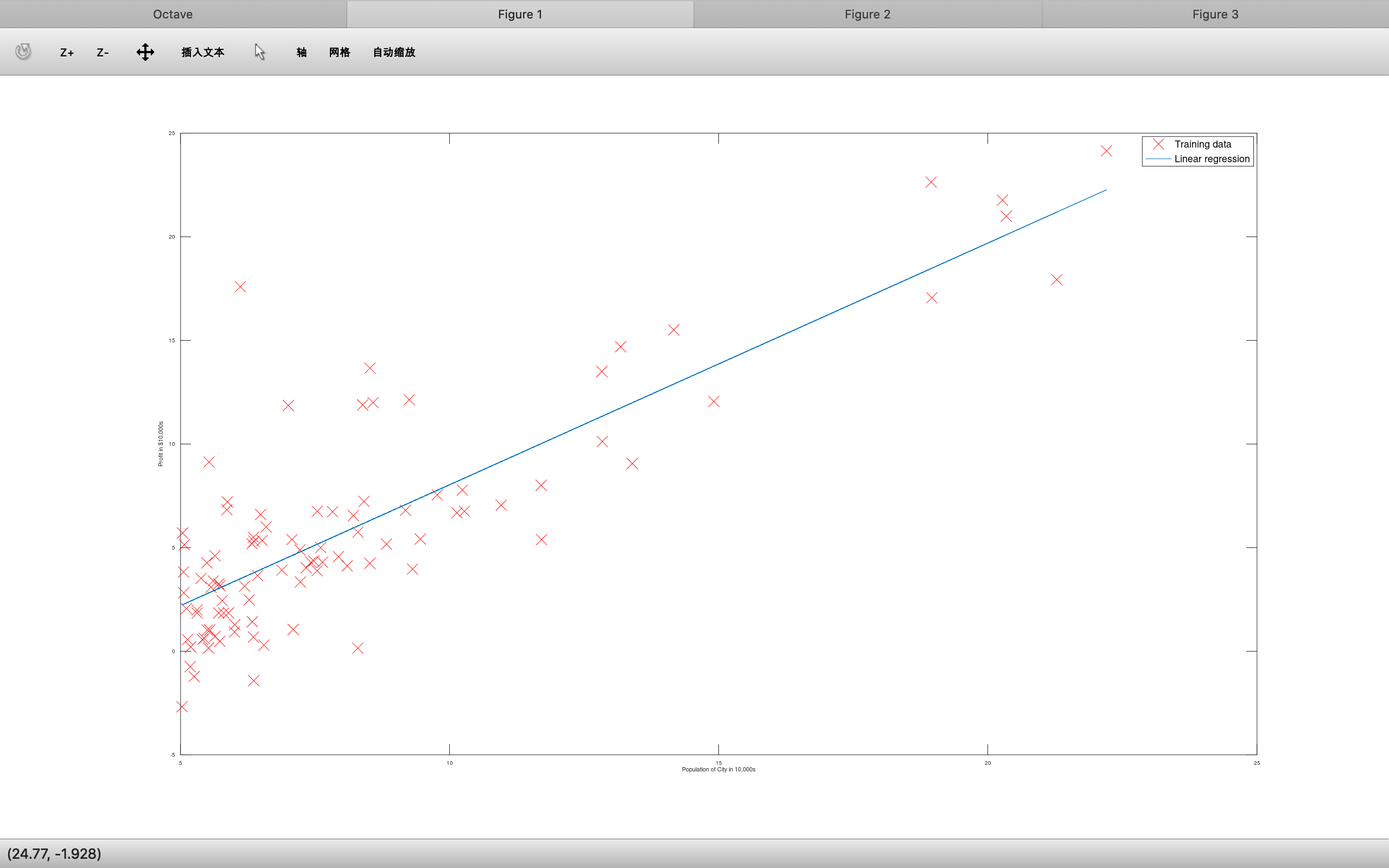Image resolution: width=1389 pixels, height=868 pixels.
Task: Switch to the Figure 1 tab
Action: click(520, 14)
